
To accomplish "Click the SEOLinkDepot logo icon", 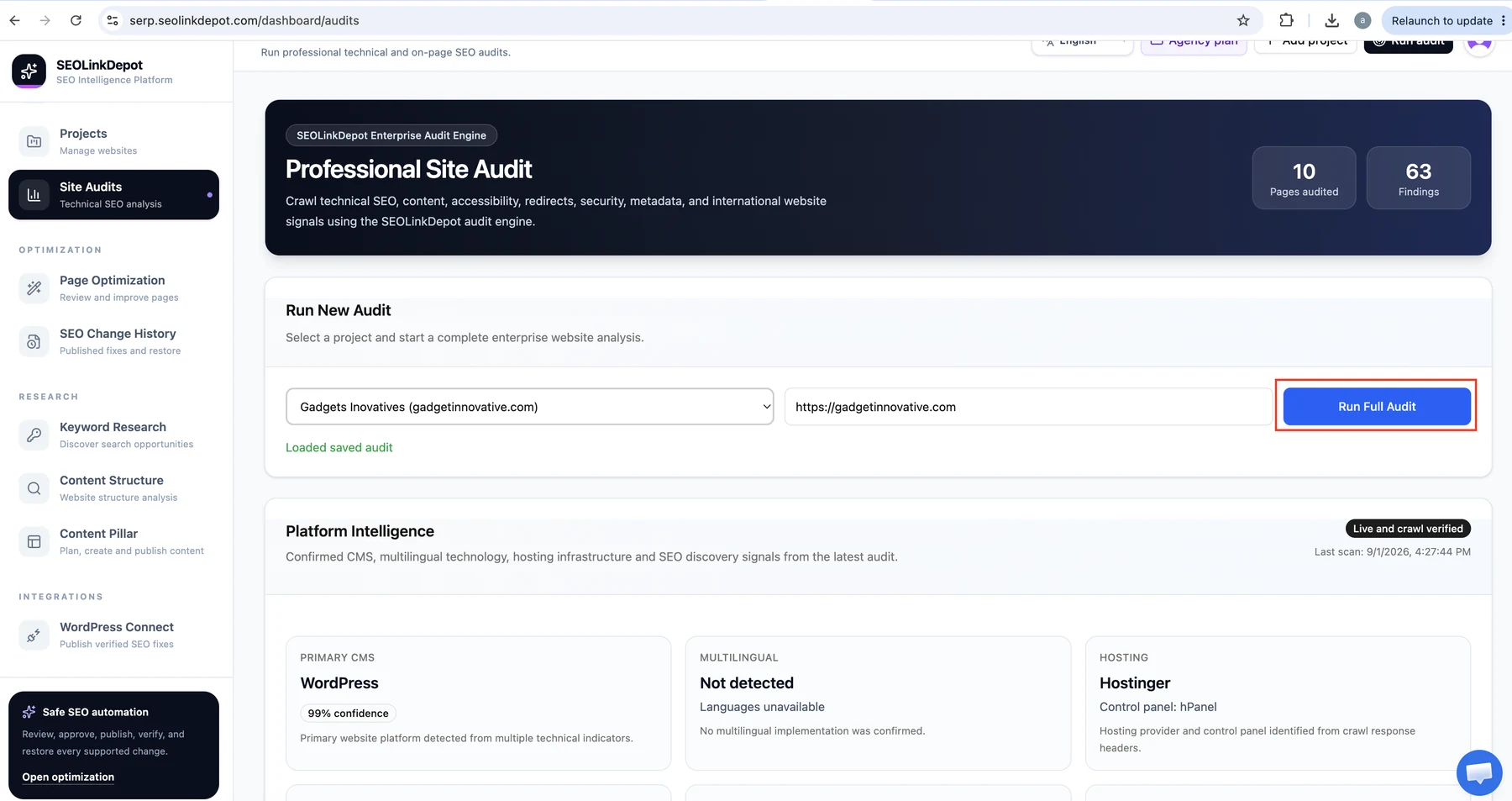I will [x=29, y=71].
